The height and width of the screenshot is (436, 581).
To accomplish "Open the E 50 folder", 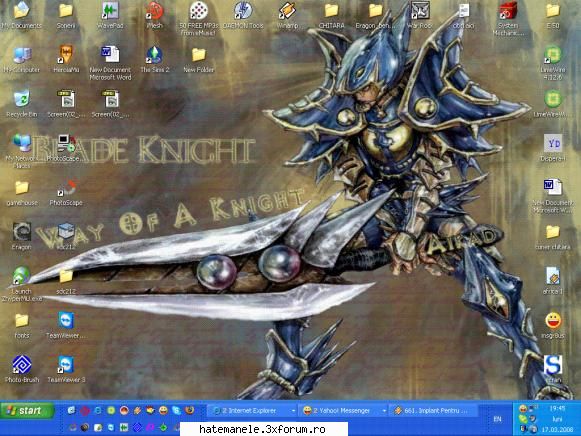I will tap(552, 15).
